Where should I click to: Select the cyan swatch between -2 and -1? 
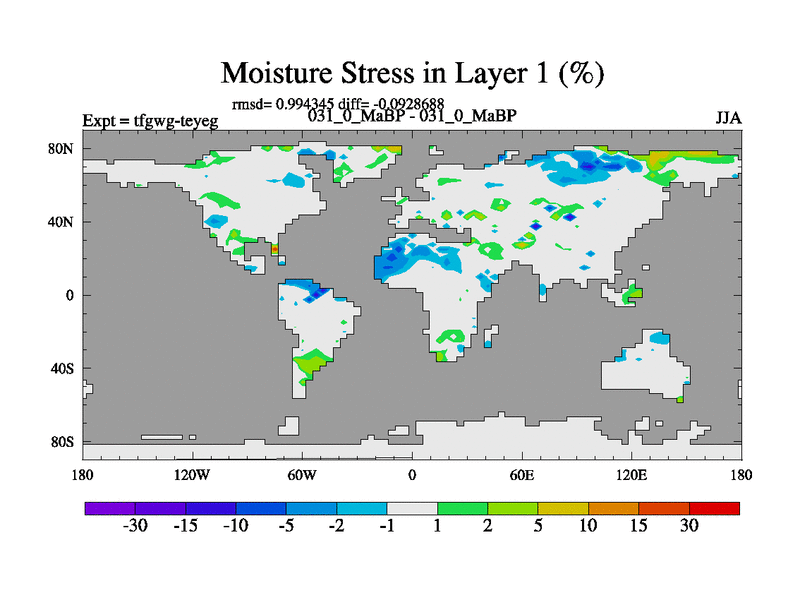[362, 508]
